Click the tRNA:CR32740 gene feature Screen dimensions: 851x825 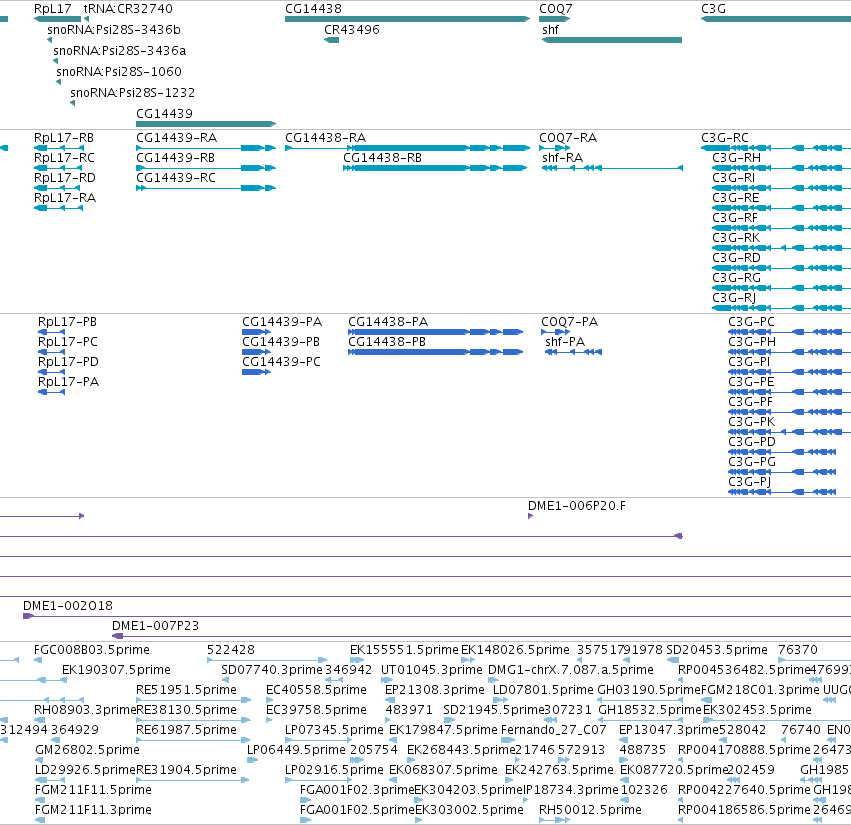pos(86,19)
